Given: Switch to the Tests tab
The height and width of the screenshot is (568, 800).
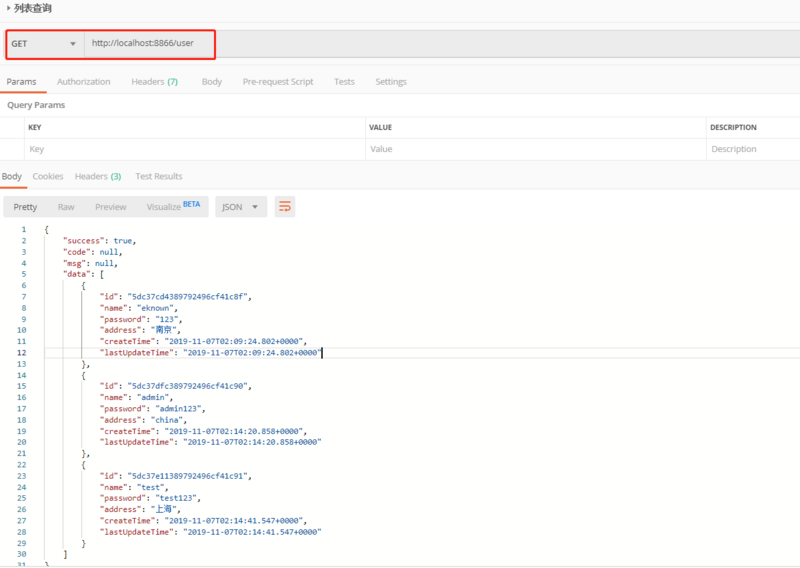Looking at the screenshot, I should (344, 82).
